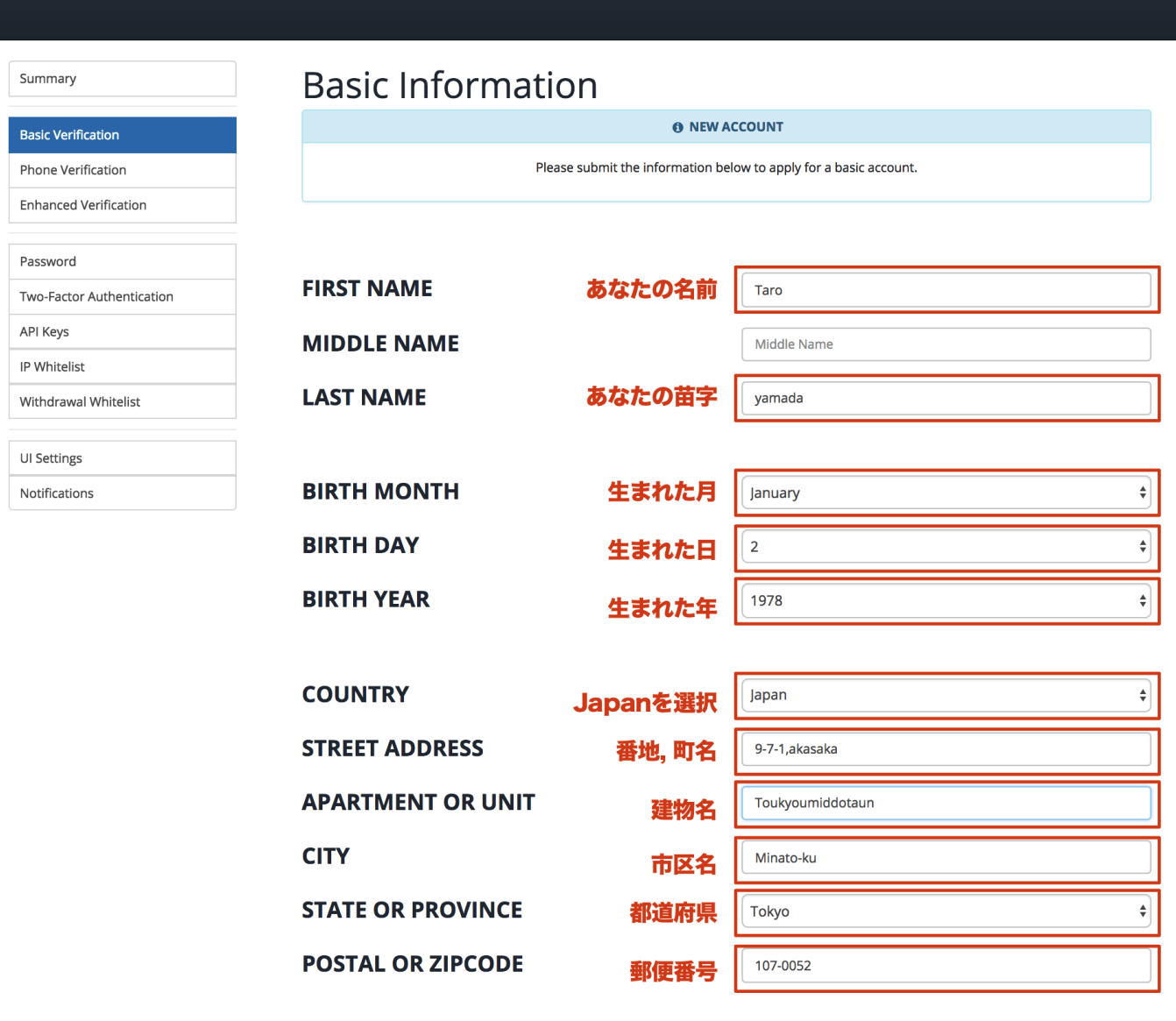
Task: Open the Password settings
Action: click(122, 261)
